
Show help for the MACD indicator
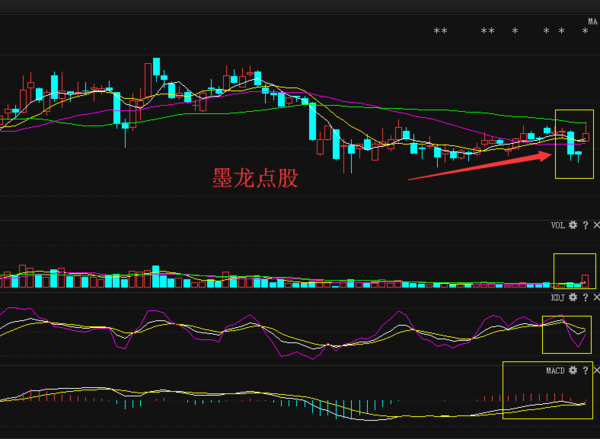(x=585, y=370)
